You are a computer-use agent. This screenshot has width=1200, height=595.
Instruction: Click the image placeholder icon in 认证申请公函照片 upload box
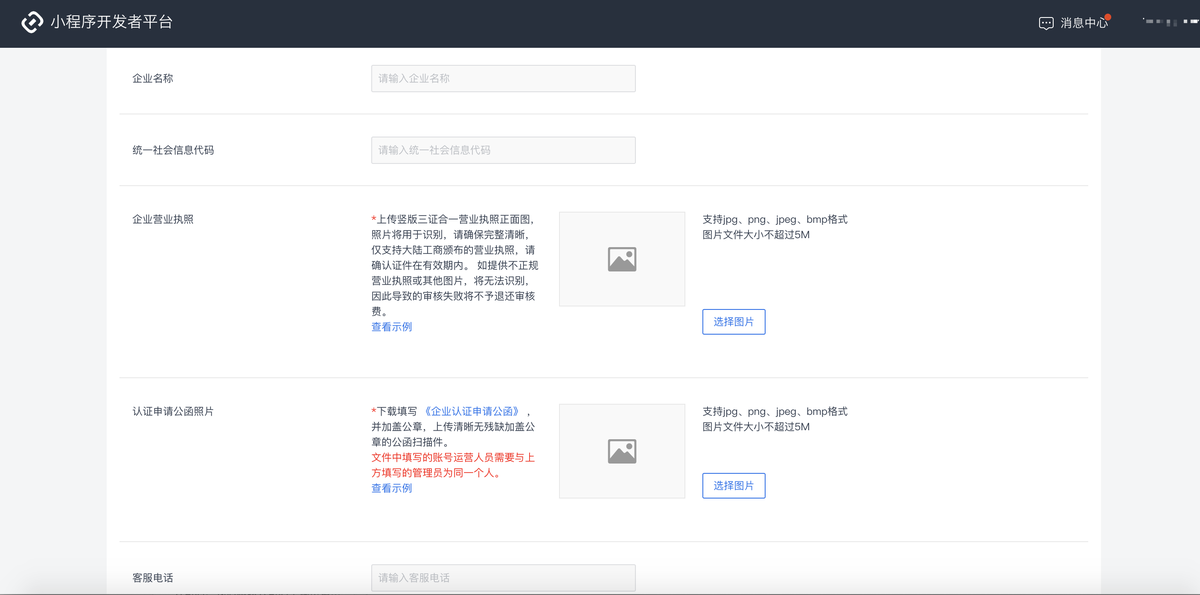[621, 450]
